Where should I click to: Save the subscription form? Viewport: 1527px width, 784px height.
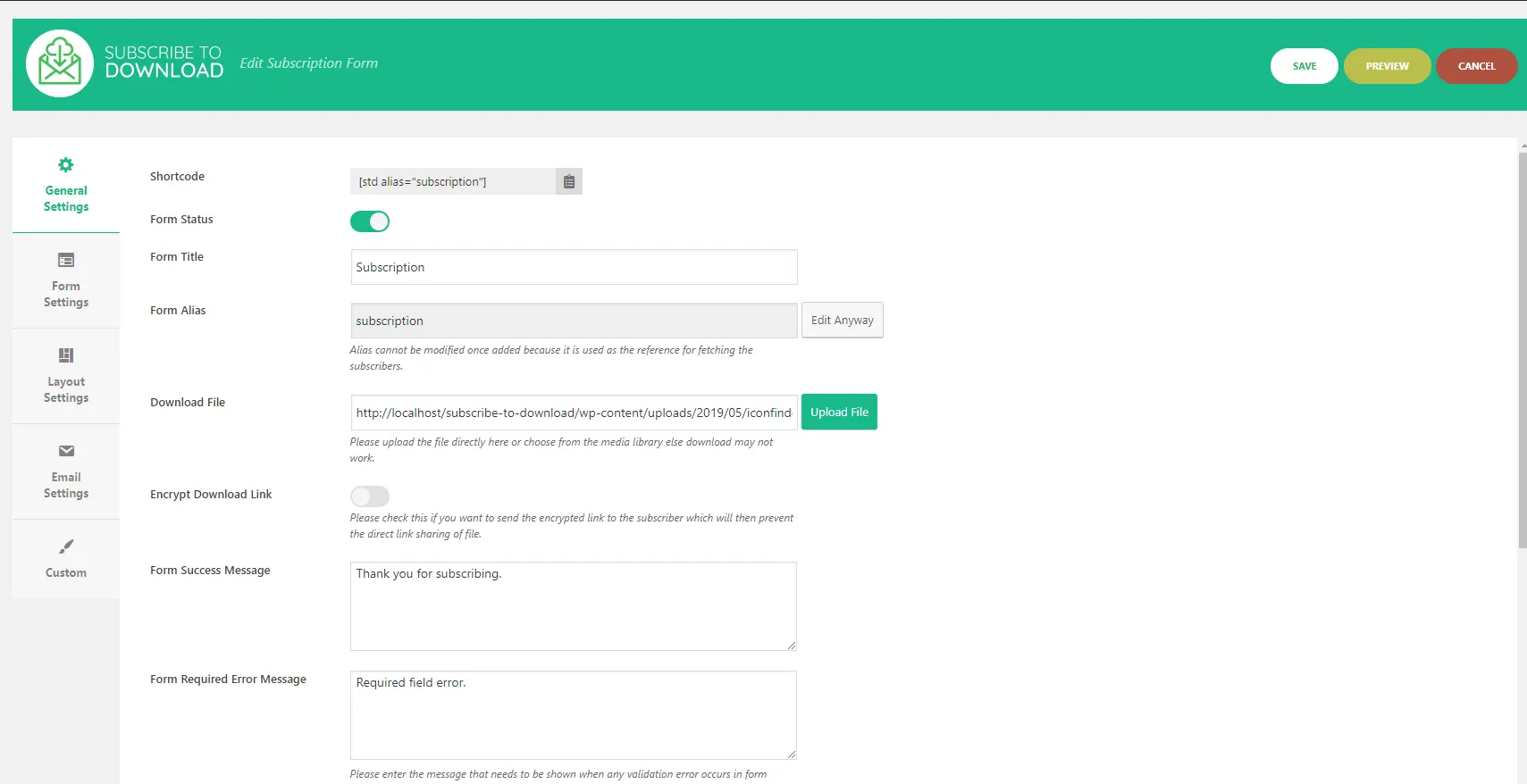point(1305,66)
